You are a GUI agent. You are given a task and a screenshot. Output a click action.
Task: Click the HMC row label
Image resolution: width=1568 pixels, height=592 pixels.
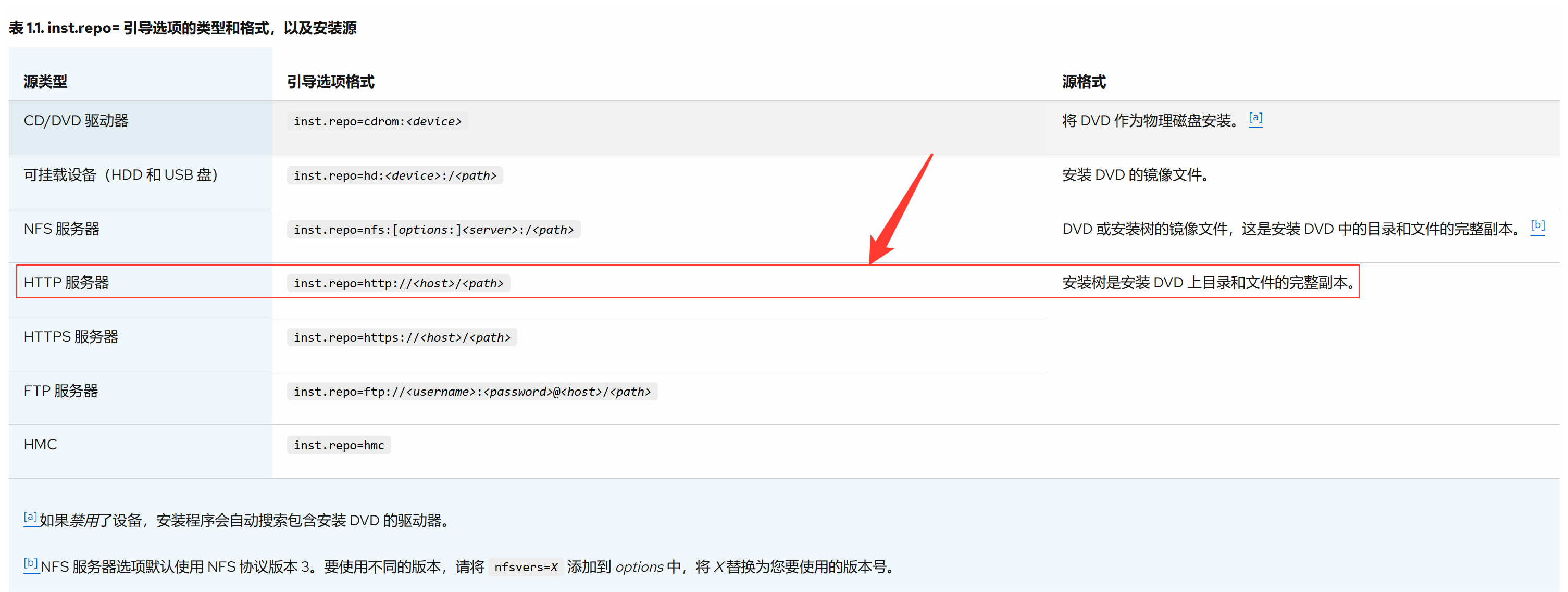40,445
